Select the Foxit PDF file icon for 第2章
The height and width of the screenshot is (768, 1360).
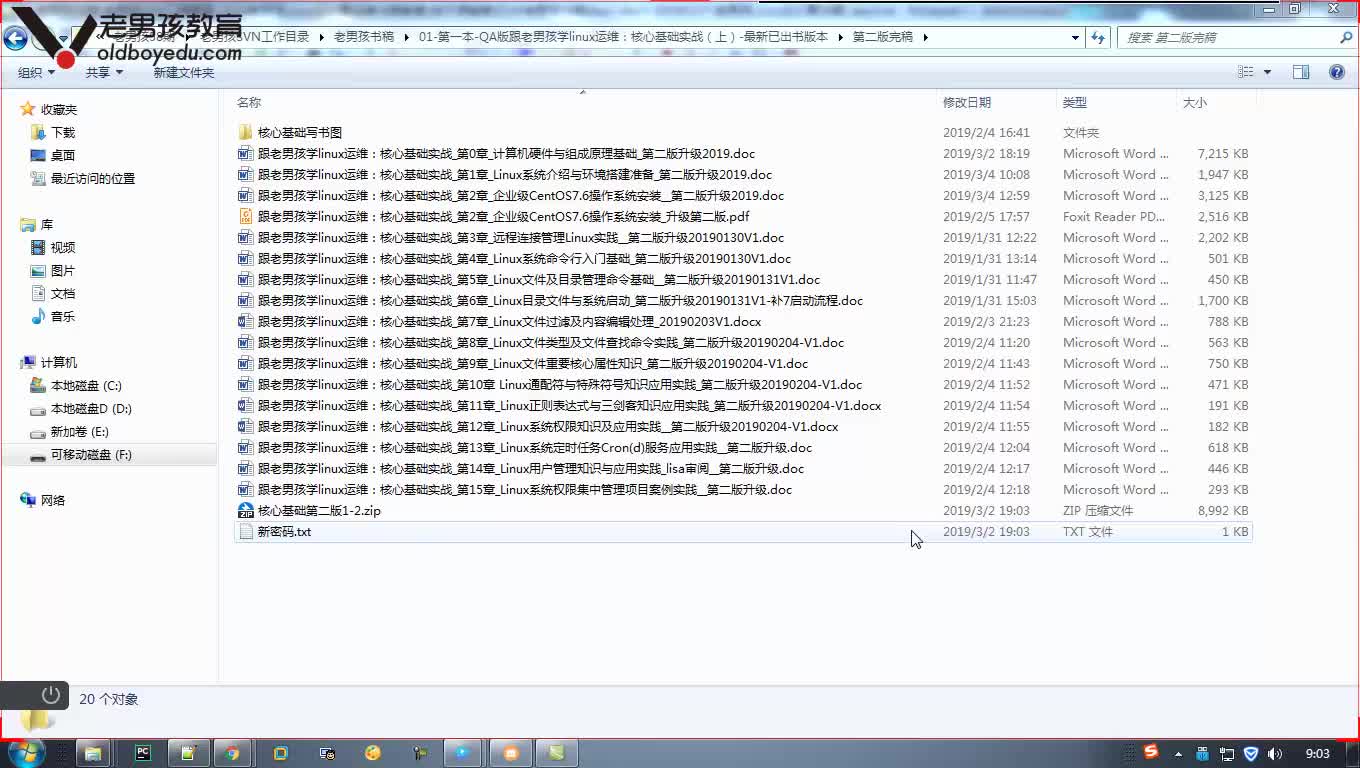click(246, 216)
